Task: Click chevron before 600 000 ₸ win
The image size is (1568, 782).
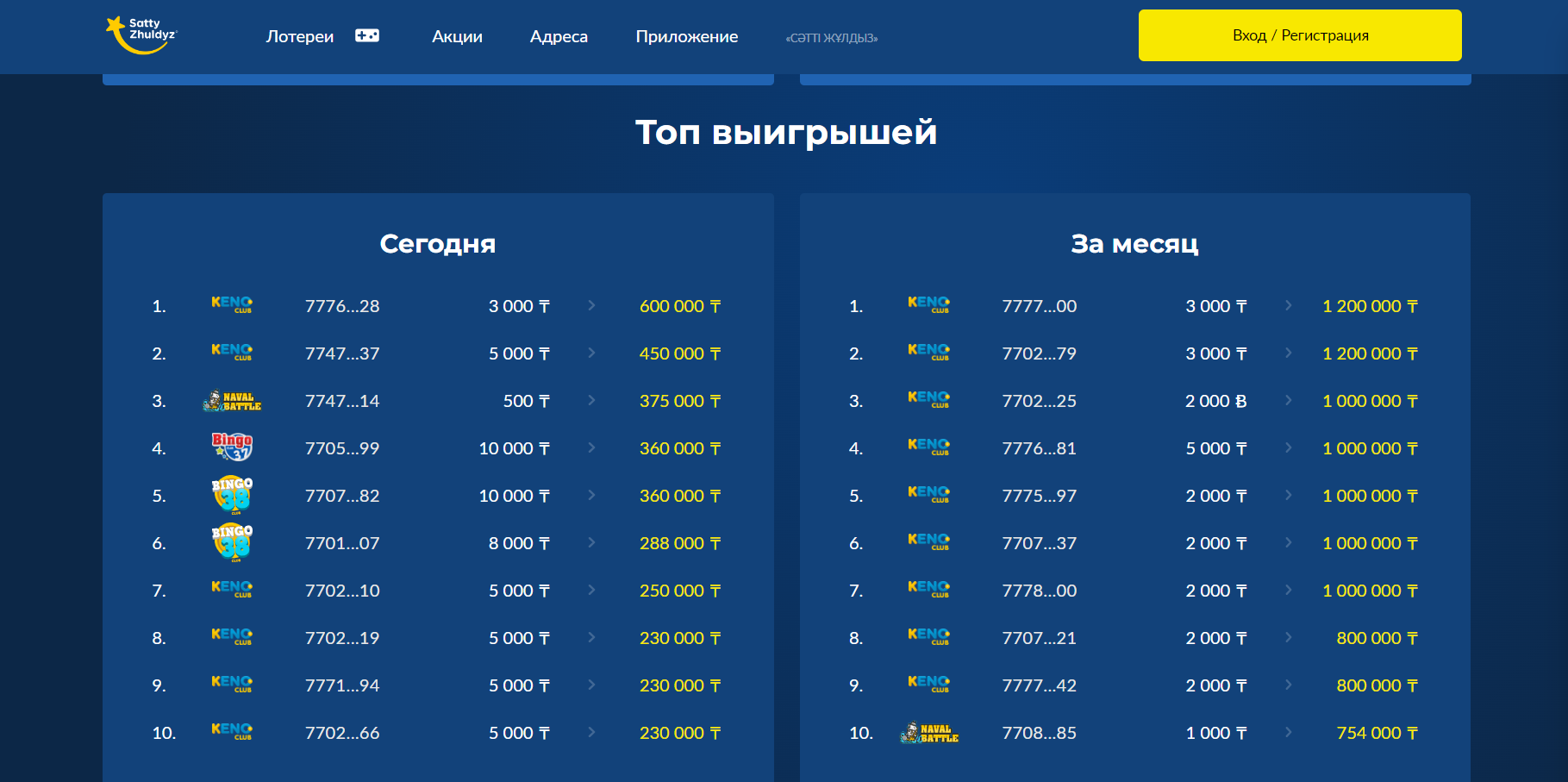Action: [591, 305]
